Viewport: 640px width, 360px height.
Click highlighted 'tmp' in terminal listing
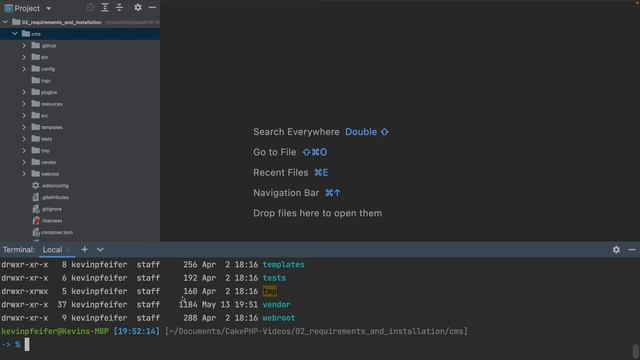click(x=270, y=291)
